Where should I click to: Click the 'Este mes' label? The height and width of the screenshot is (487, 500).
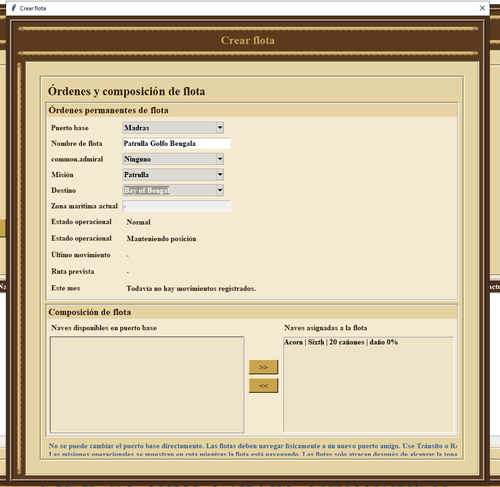pos(65,288)
